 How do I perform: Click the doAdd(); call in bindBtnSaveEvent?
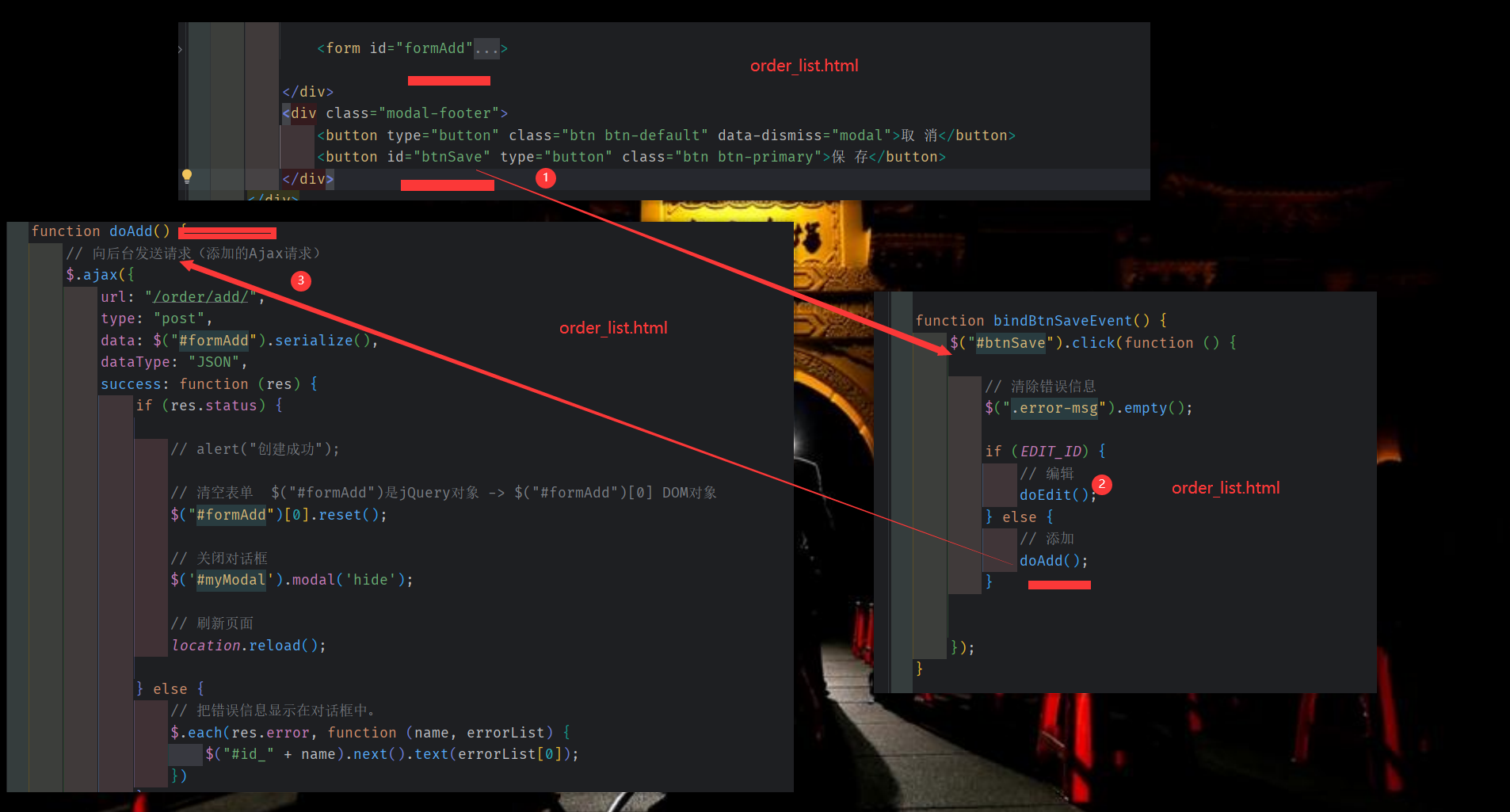pyautogui.click(x=1054, y=561)
